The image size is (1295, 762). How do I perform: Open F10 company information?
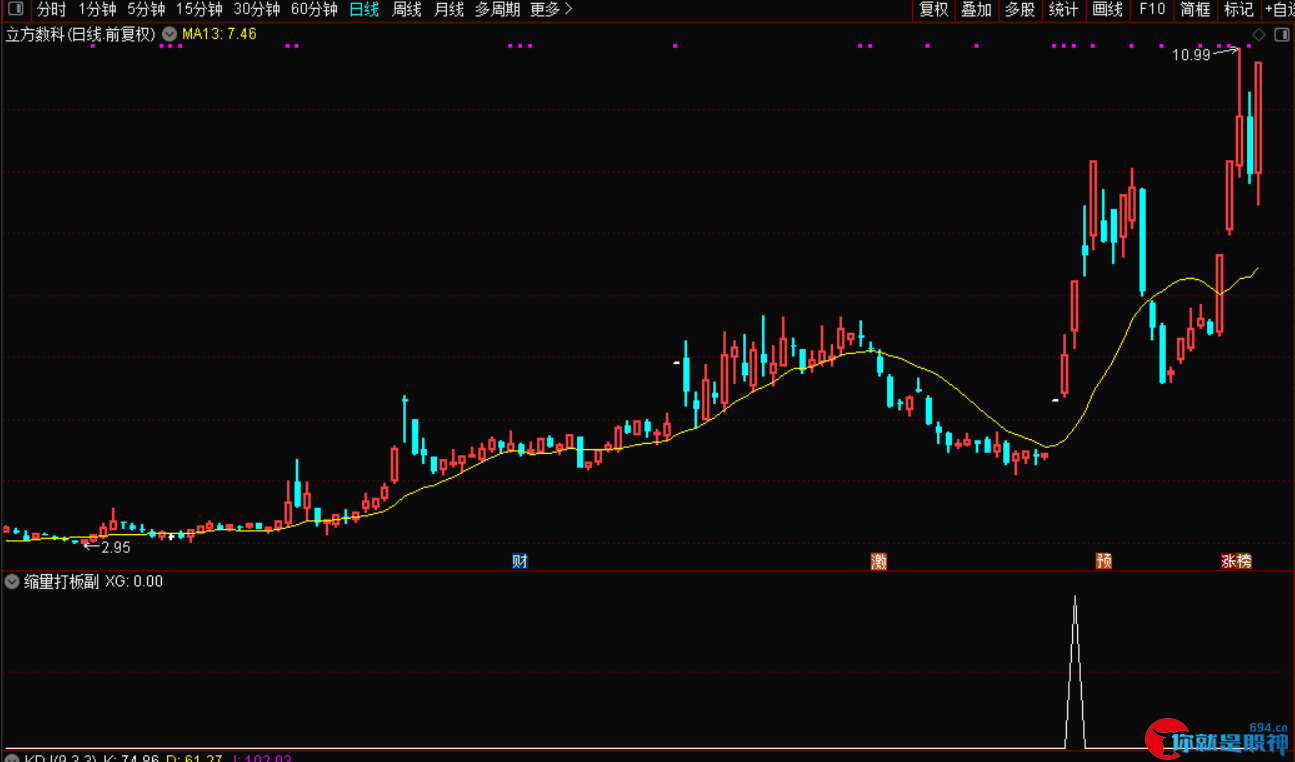click(1151, 10)
